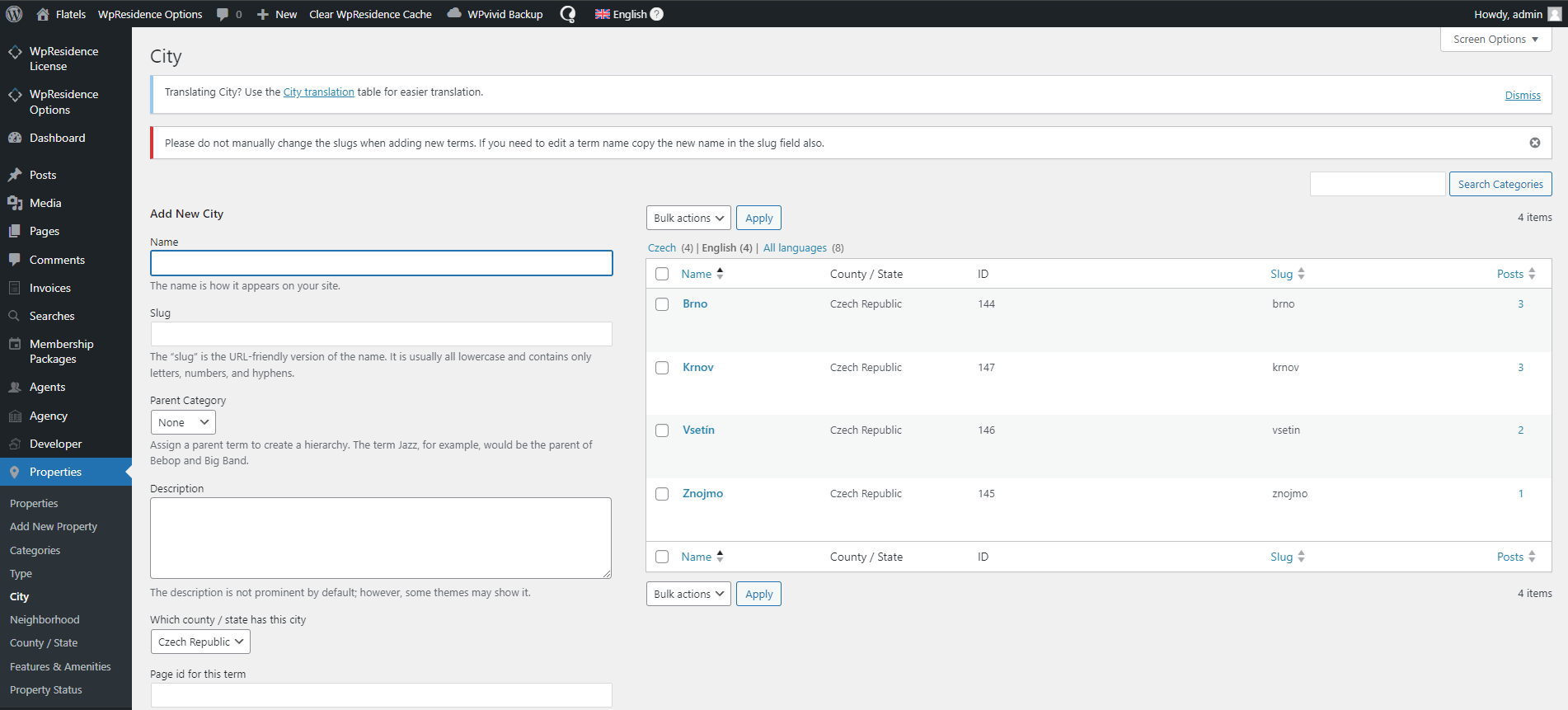Click the Agents sidebar icon
This screenshot has width=1568, height=710.
click(x=15, y=387)
